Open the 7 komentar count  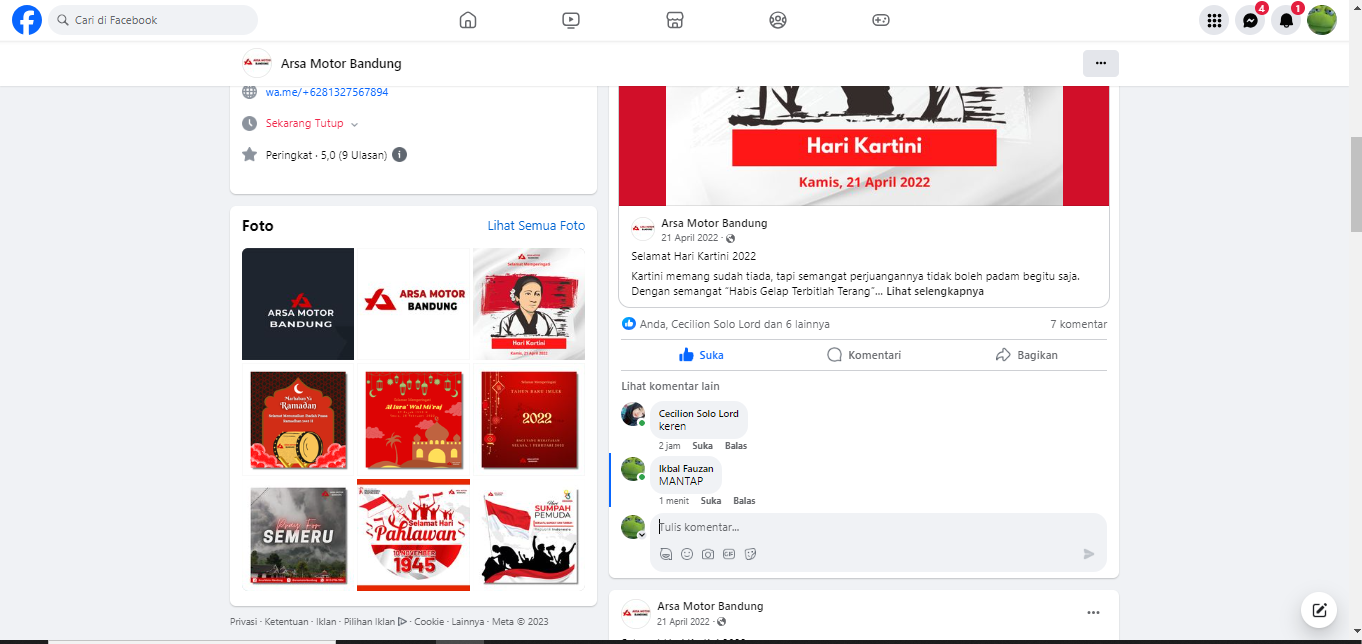point(1078,324)
